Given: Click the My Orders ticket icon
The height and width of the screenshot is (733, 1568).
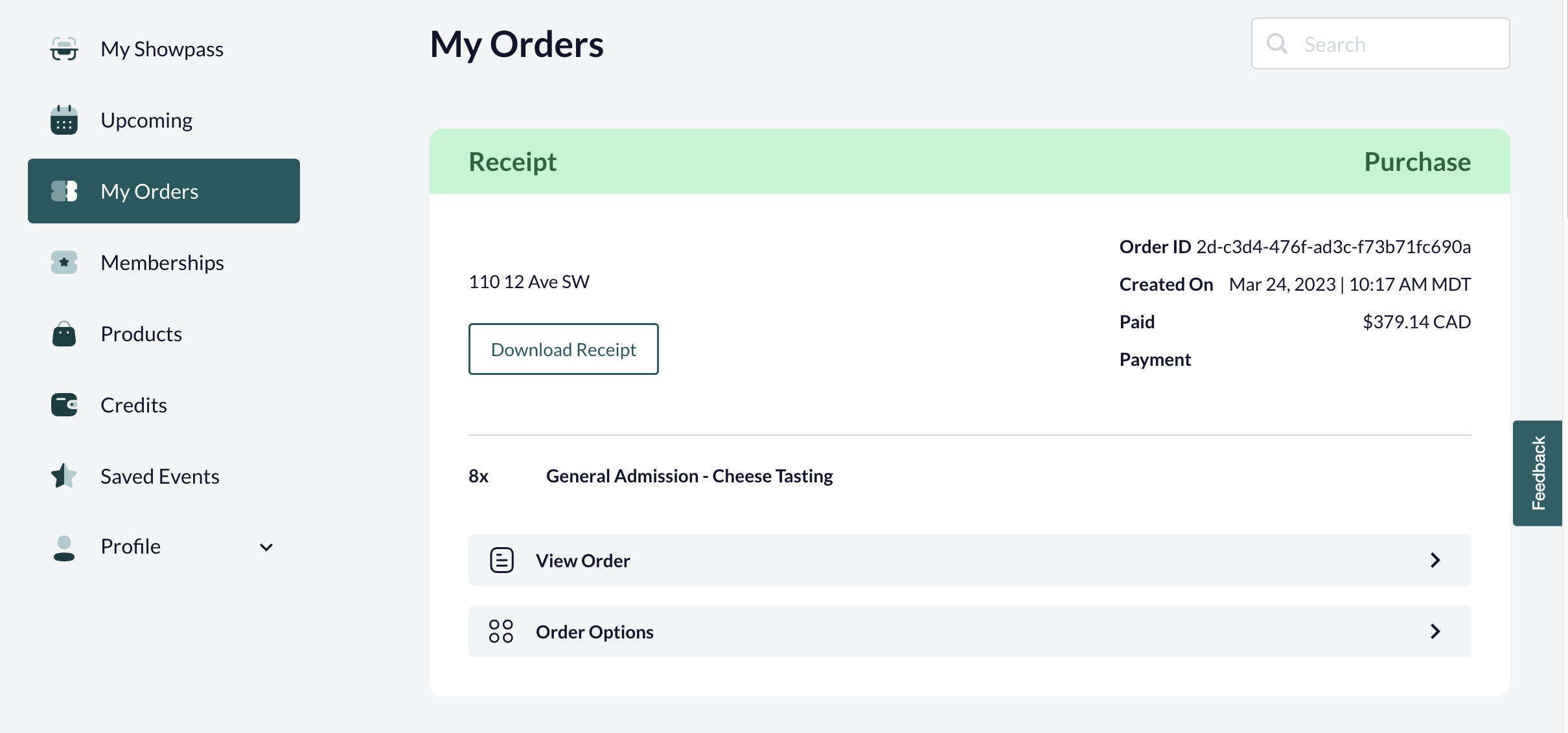Looking at the screenshot, I should pos(64,192).
